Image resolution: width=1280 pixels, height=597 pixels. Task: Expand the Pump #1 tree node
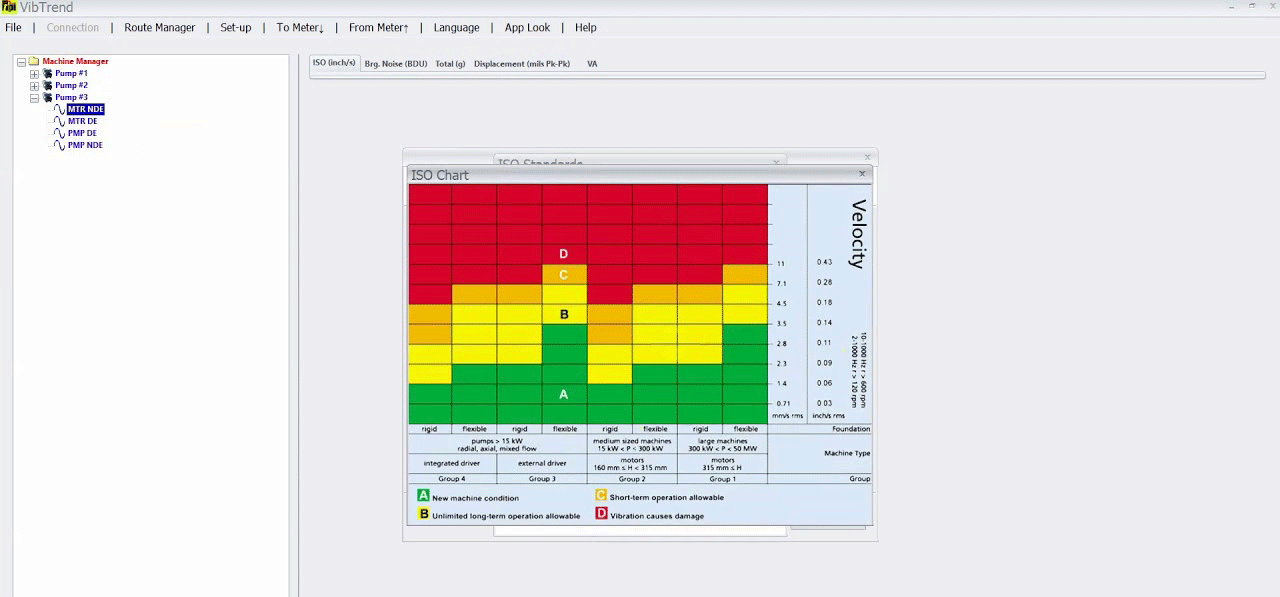[34, 74]
